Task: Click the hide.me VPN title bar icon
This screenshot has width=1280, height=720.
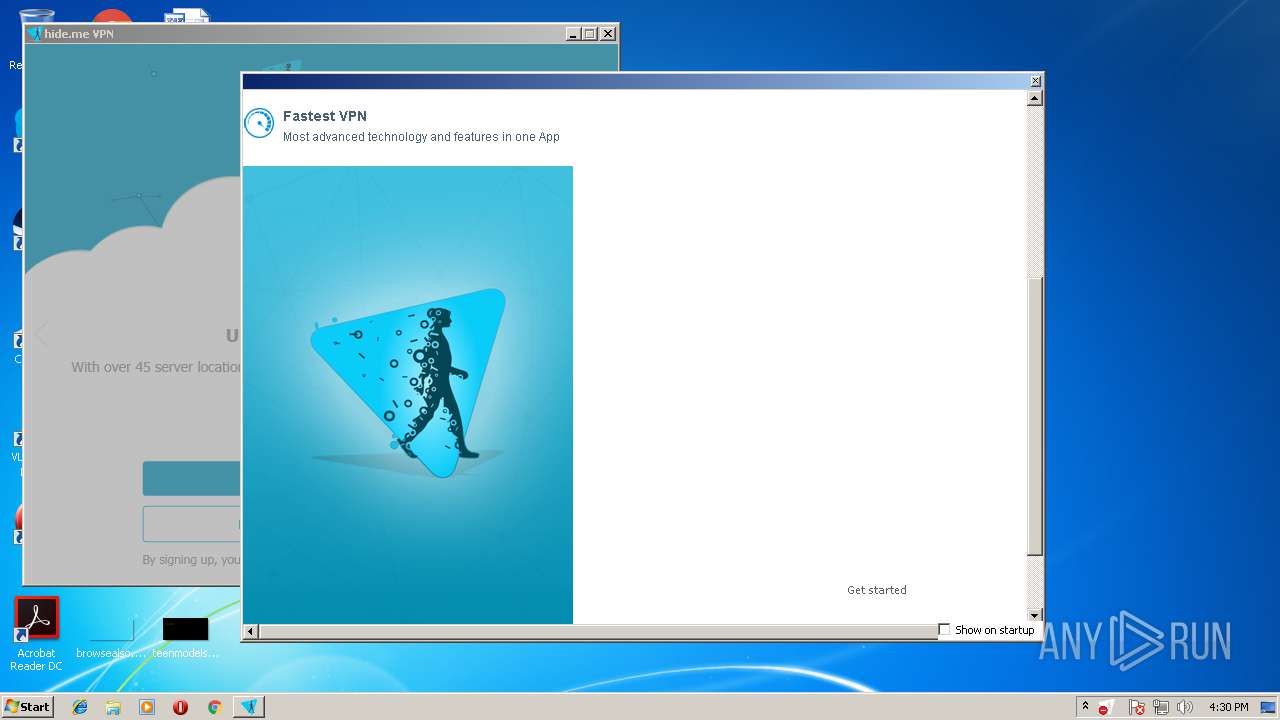Action: [36, 33]
